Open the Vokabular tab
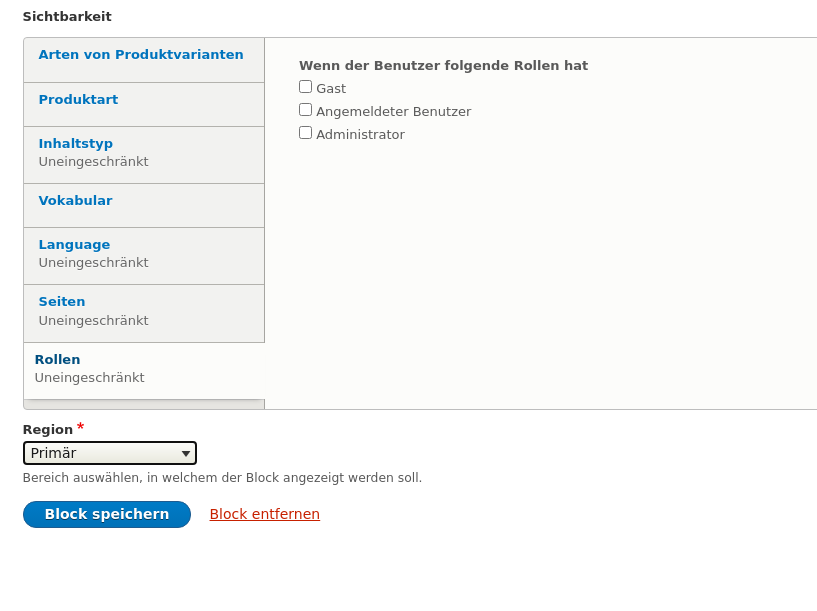Screen dimensions: 817x611 point(75,201)
